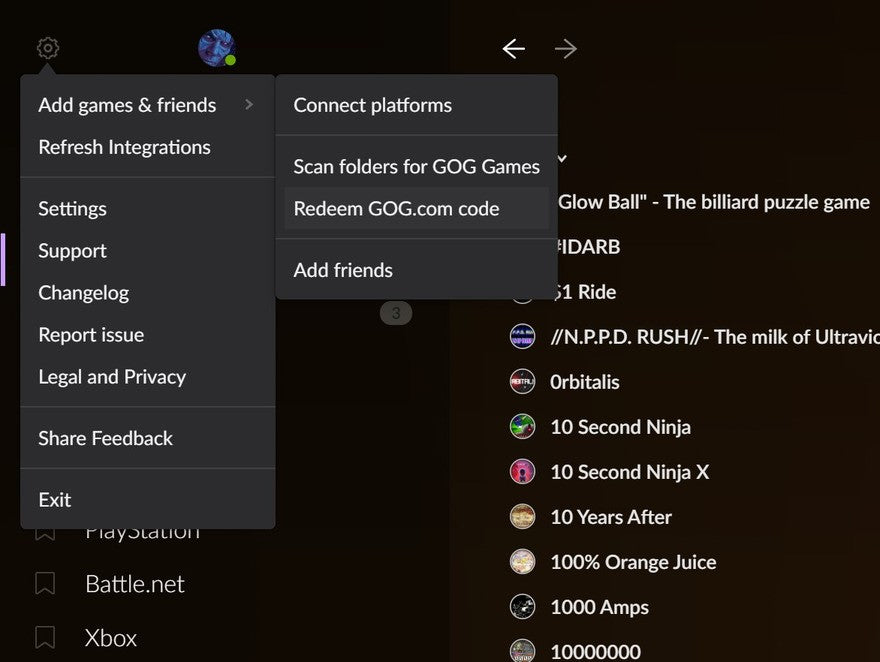880x662 pixels.
Task: Open Settings from the menu
Action: click(72, 209)
